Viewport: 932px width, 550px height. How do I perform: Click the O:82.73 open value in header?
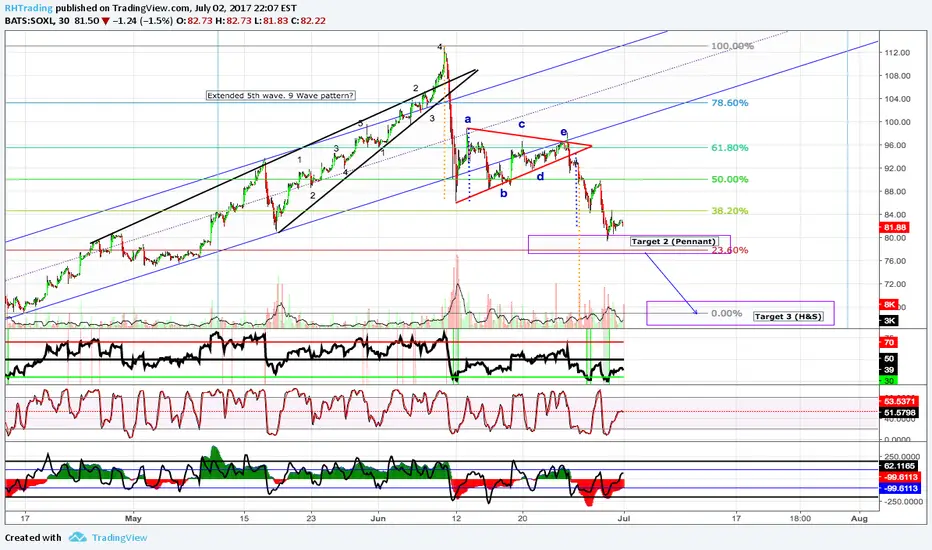[194, 21]
